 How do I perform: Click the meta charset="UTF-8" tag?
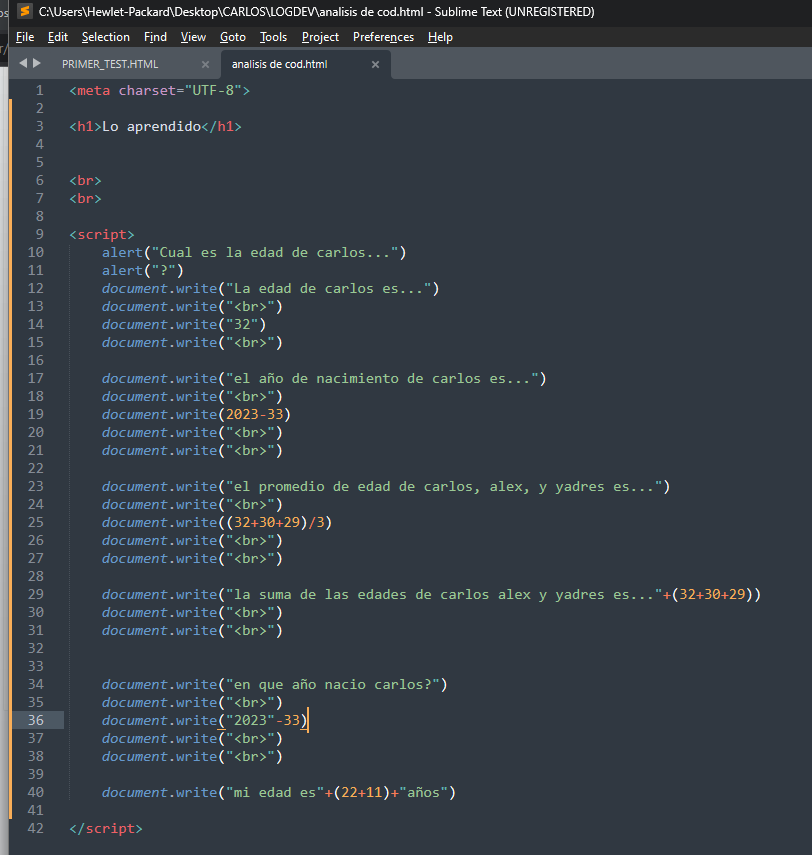click(160, 91)
